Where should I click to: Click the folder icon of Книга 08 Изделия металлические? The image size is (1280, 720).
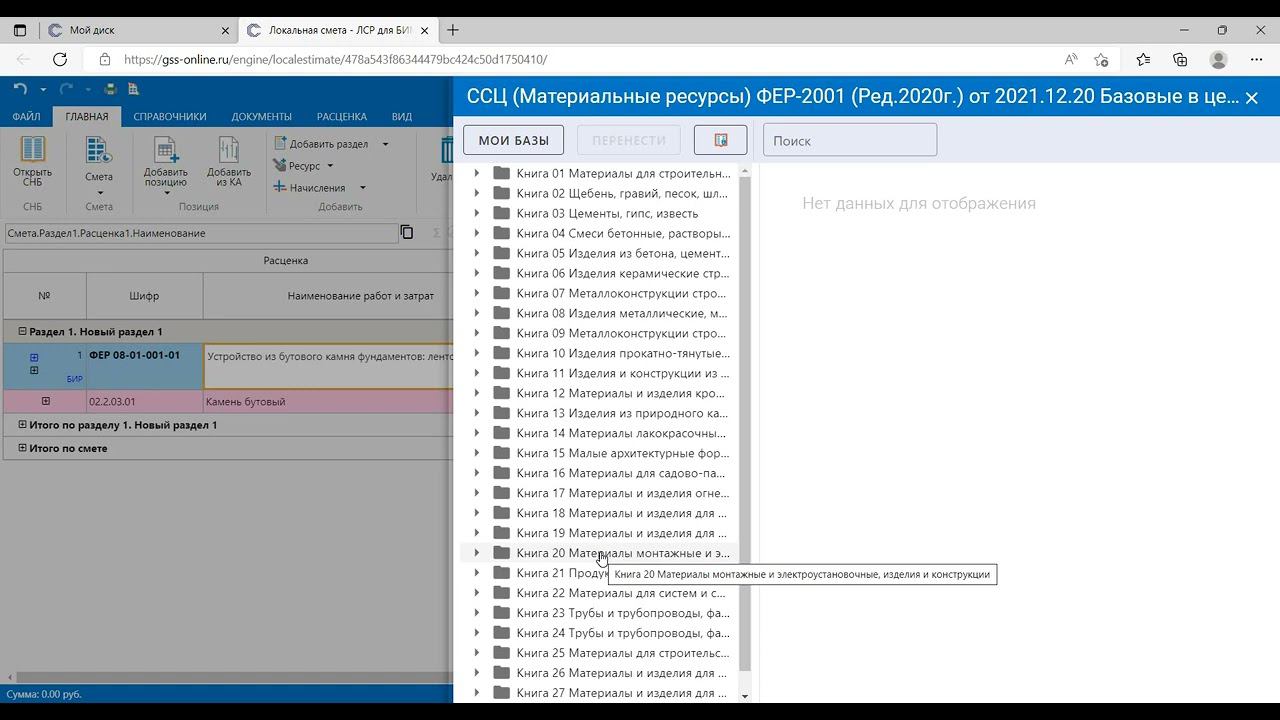pos(502,313)
